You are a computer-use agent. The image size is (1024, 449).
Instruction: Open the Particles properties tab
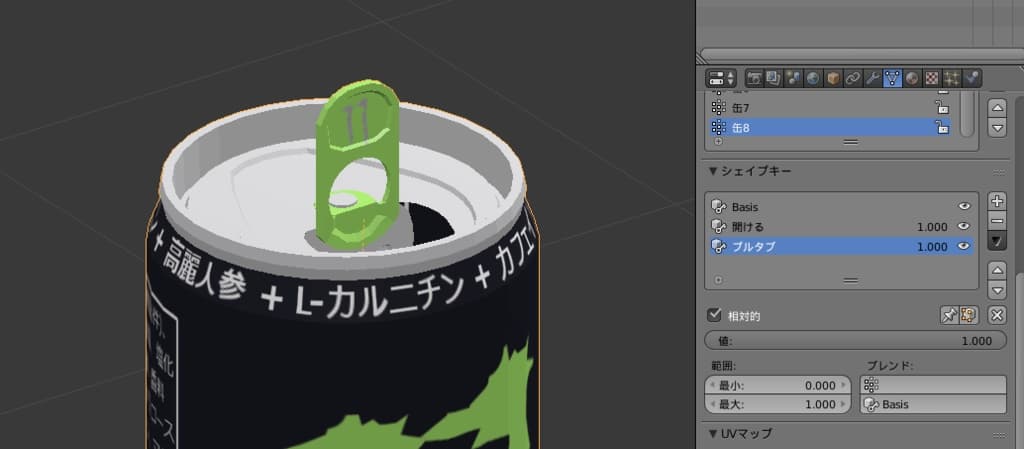pyautogui.click(x=952, y=78)
